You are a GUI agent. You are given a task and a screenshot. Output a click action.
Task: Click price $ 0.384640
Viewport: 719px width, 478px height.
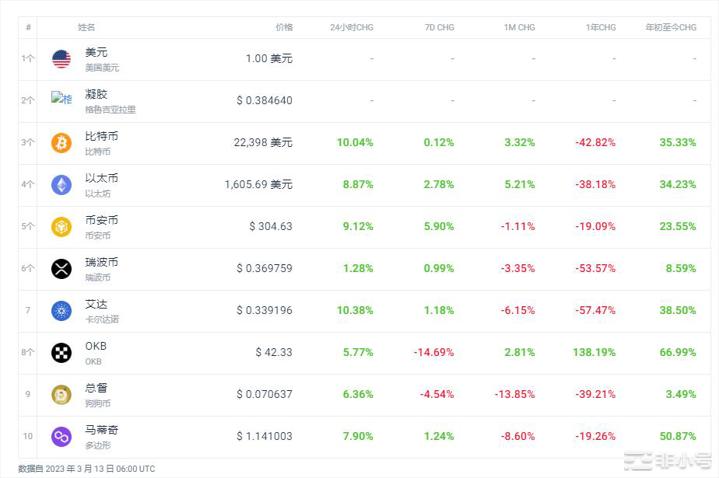[265, 100]
